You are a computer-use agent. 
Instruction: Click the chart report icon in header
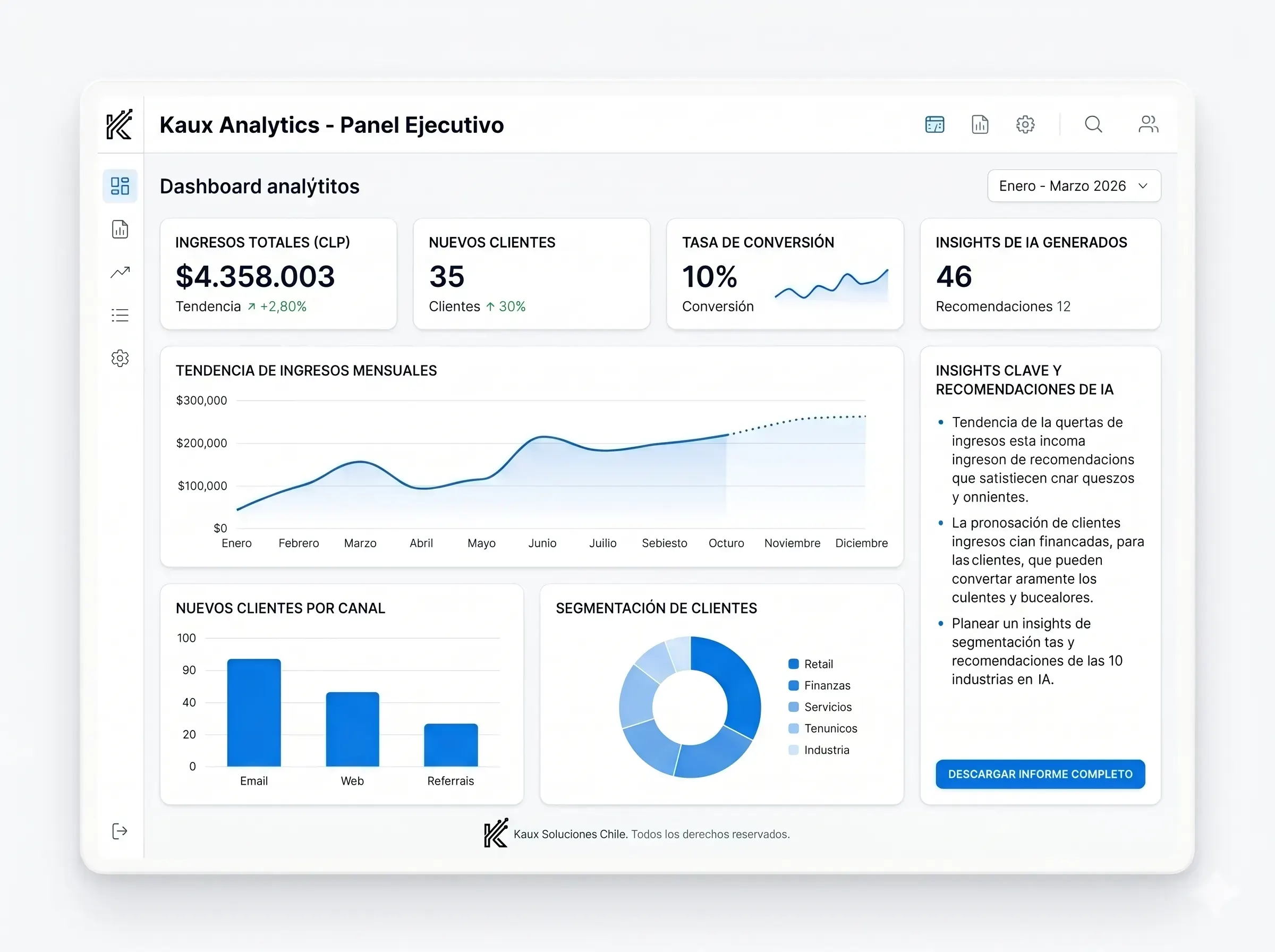(980, 124)
